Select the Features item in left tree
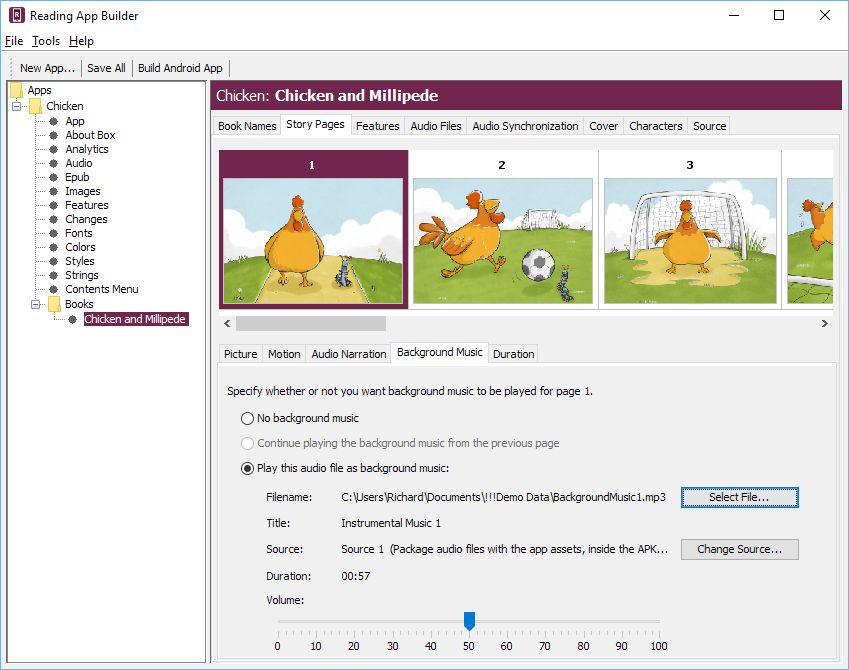 pos(87,205)
